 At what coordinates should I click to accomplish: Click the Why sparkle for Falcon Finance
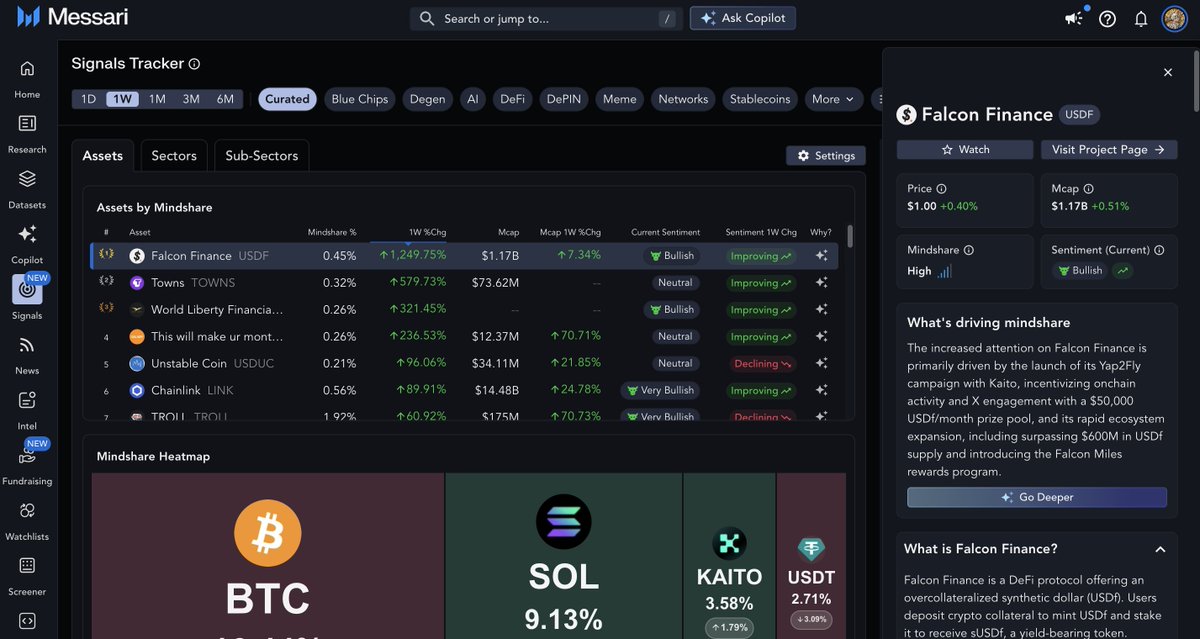pyautogui.click(x=822, y=256)
